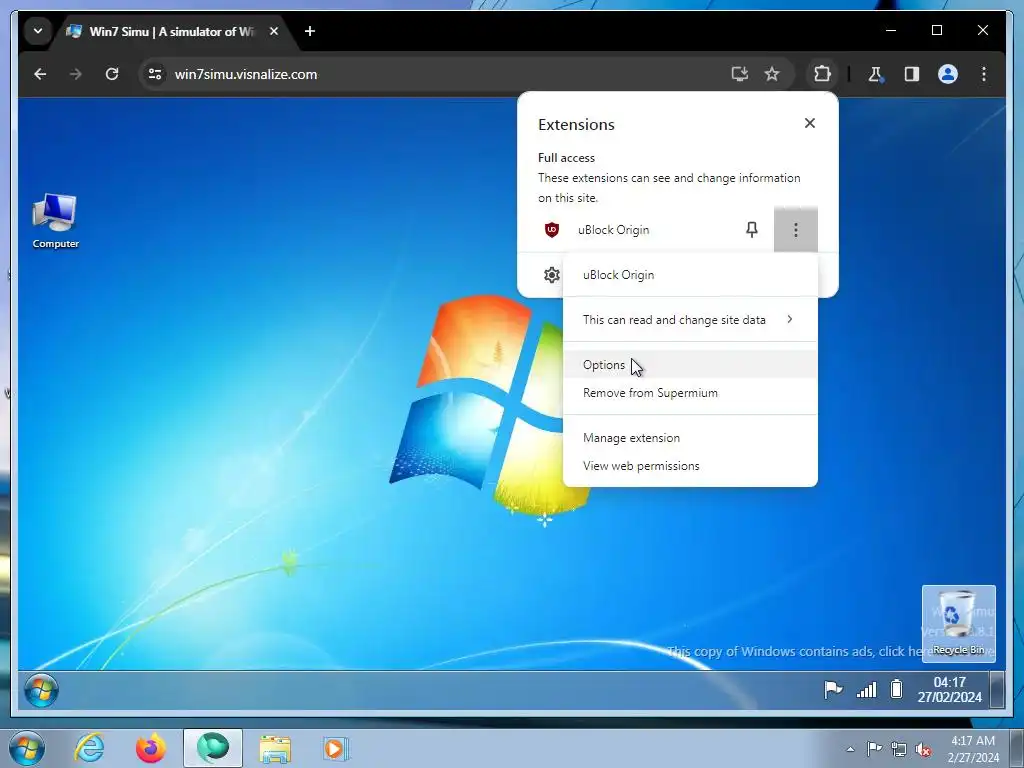
Task: Select uBlock Origin header menu entry
Action: [690, 275]
